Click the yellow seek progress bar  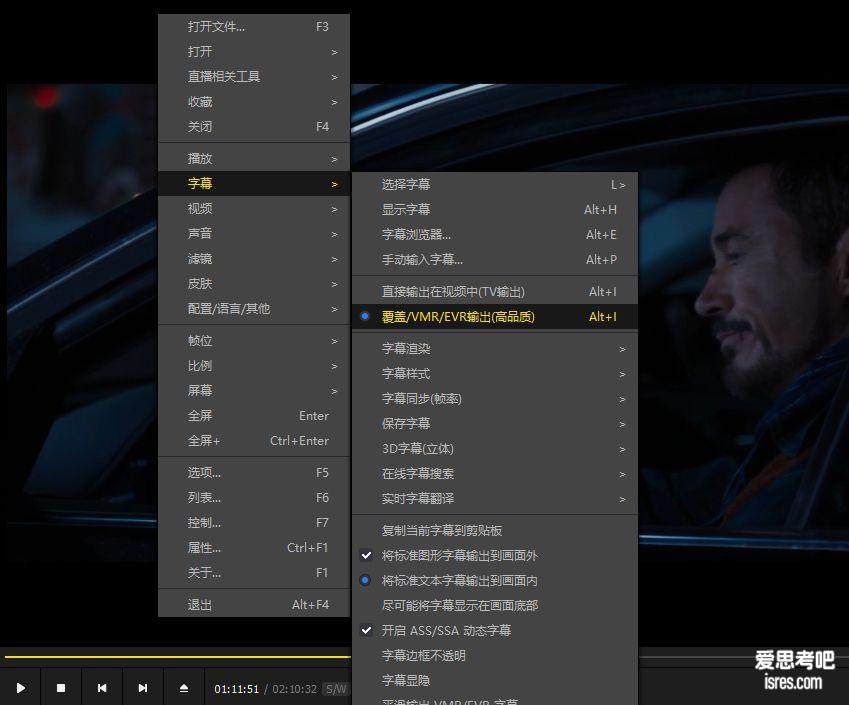click(x=178, y=657)
